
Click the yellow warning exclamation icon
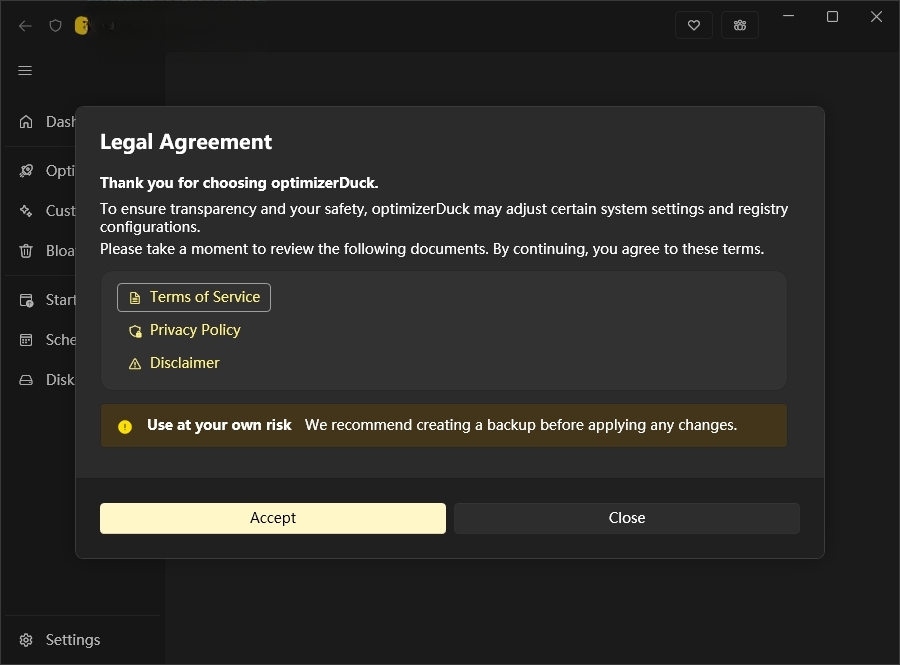tap(125, 426)
